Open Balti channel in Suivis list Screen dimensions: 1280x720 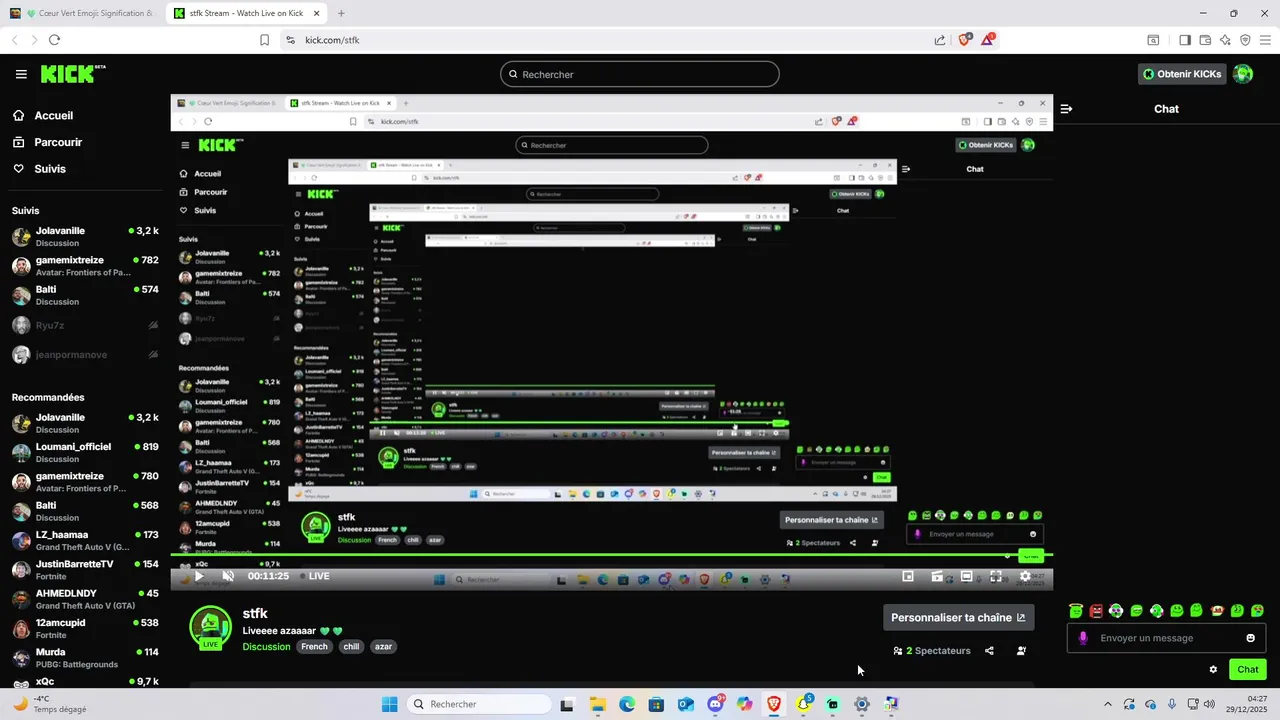pyautogui.click(x=85, y=295)
